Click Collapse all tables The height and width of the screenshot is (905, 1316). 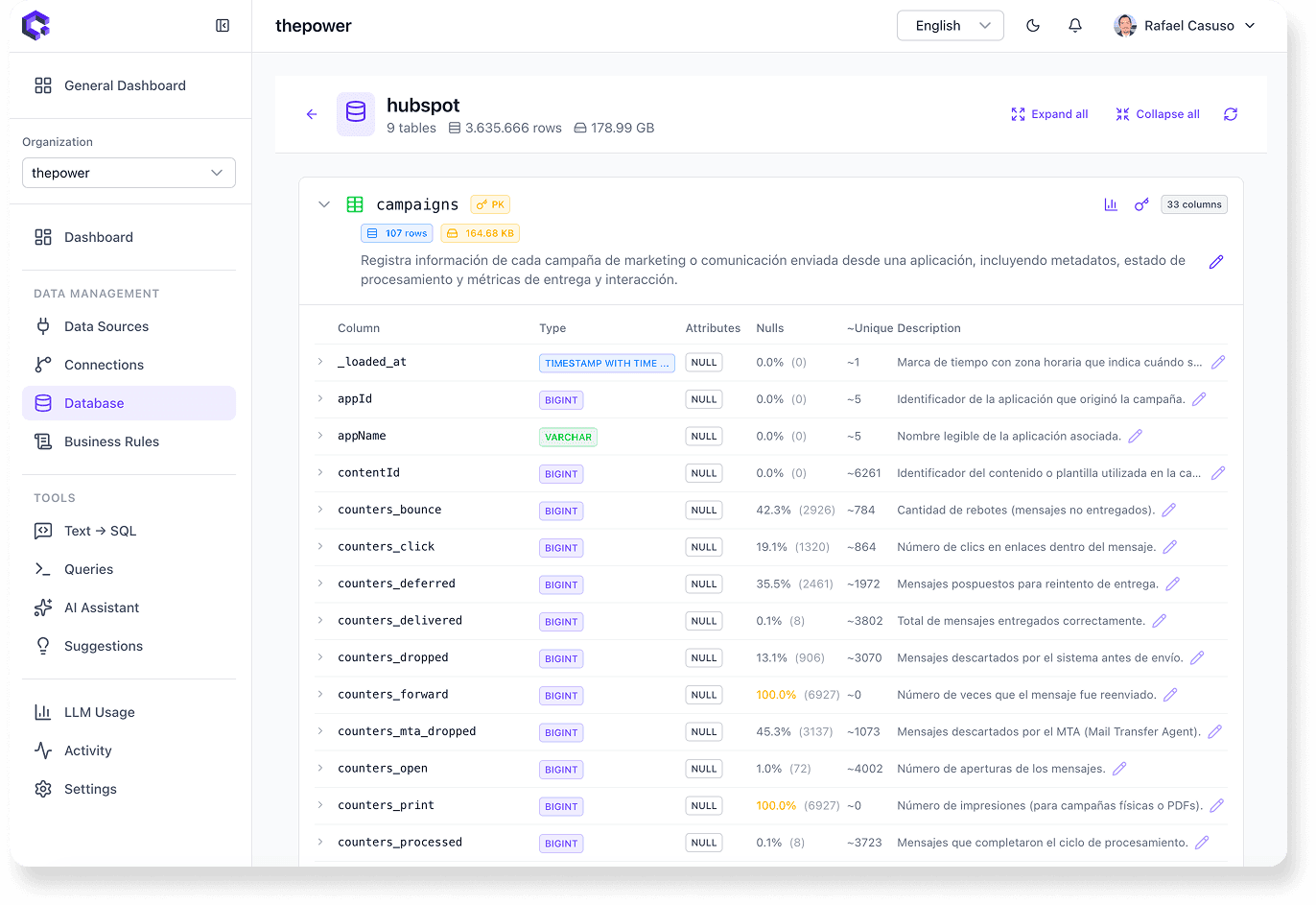tap(1158, 114)
